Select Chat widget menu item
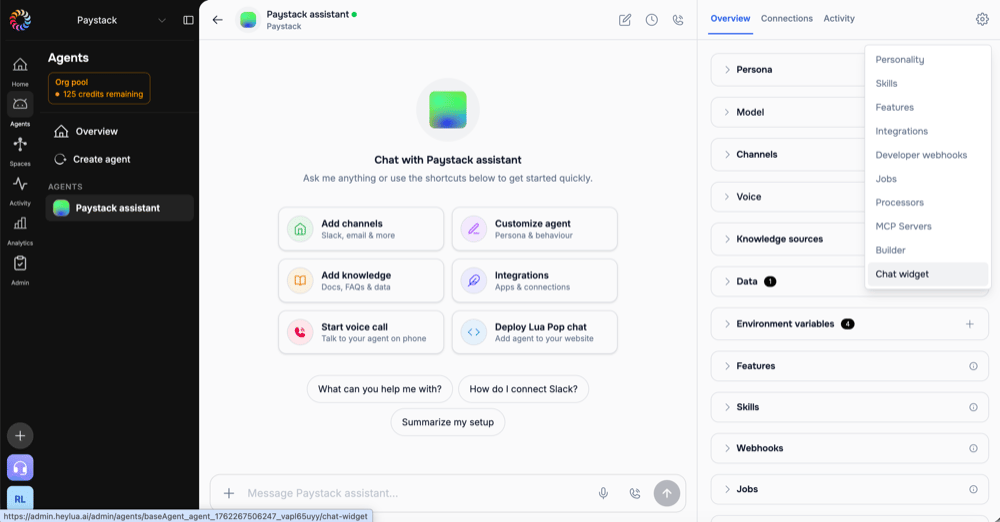 [x=927, y=274]
